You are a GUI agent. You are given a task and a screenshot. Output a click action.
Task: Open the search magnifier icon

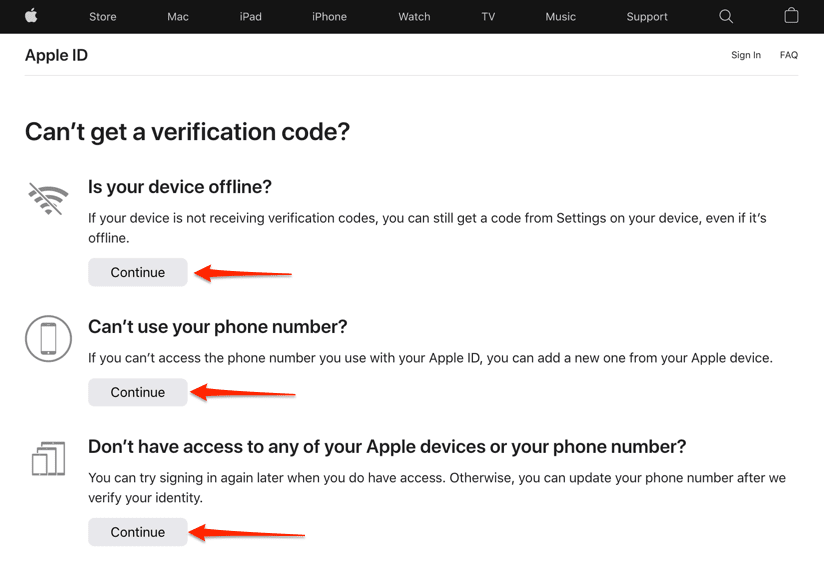pyautogui.click(x=726, y=16)
